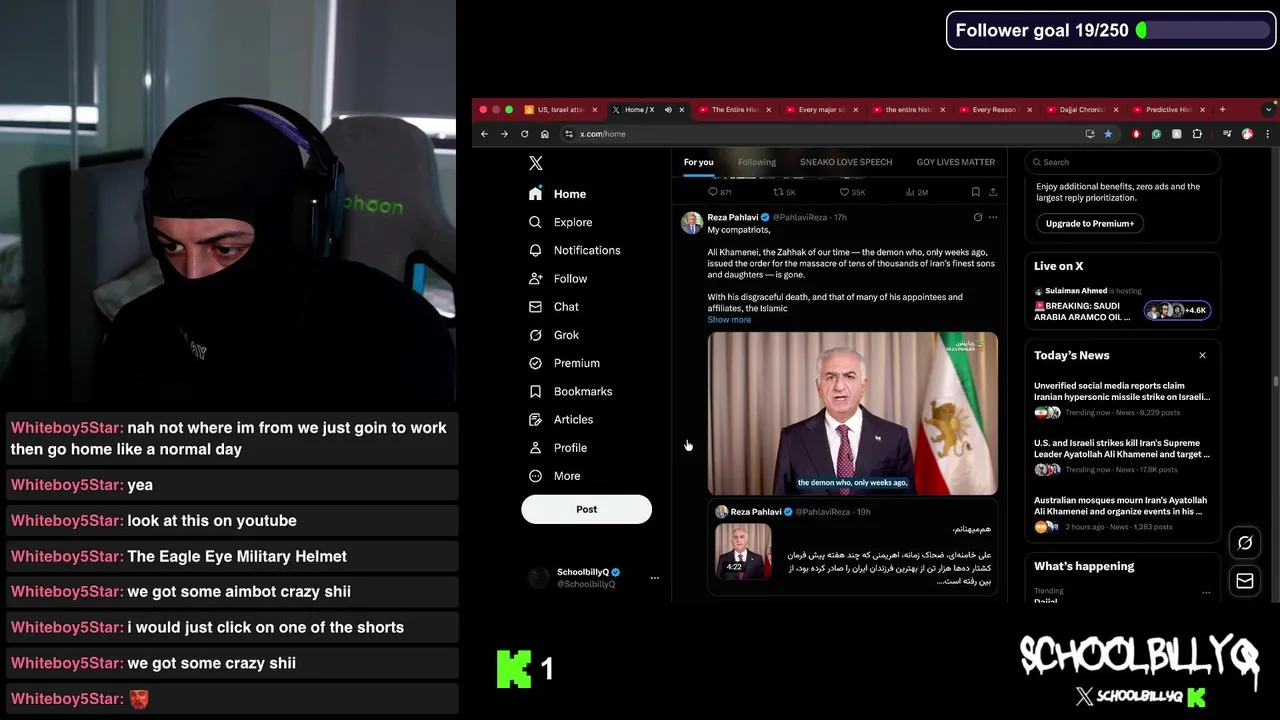Bookmark this page with the star icon
1280x720 pixels.
pos(1108,134)
